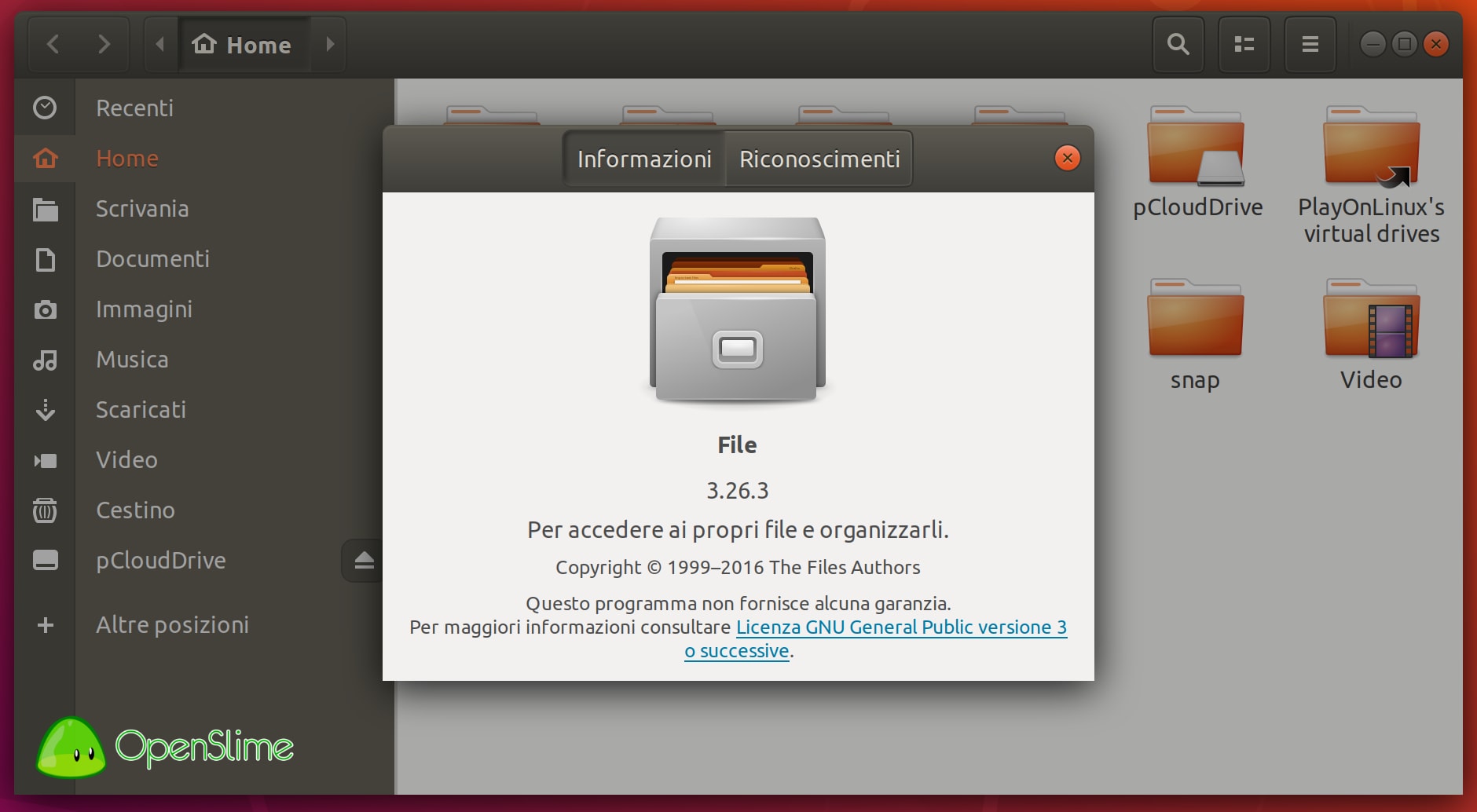
Task: Eject pCloudDrive from the sidebar
Action: click(364, 560)
